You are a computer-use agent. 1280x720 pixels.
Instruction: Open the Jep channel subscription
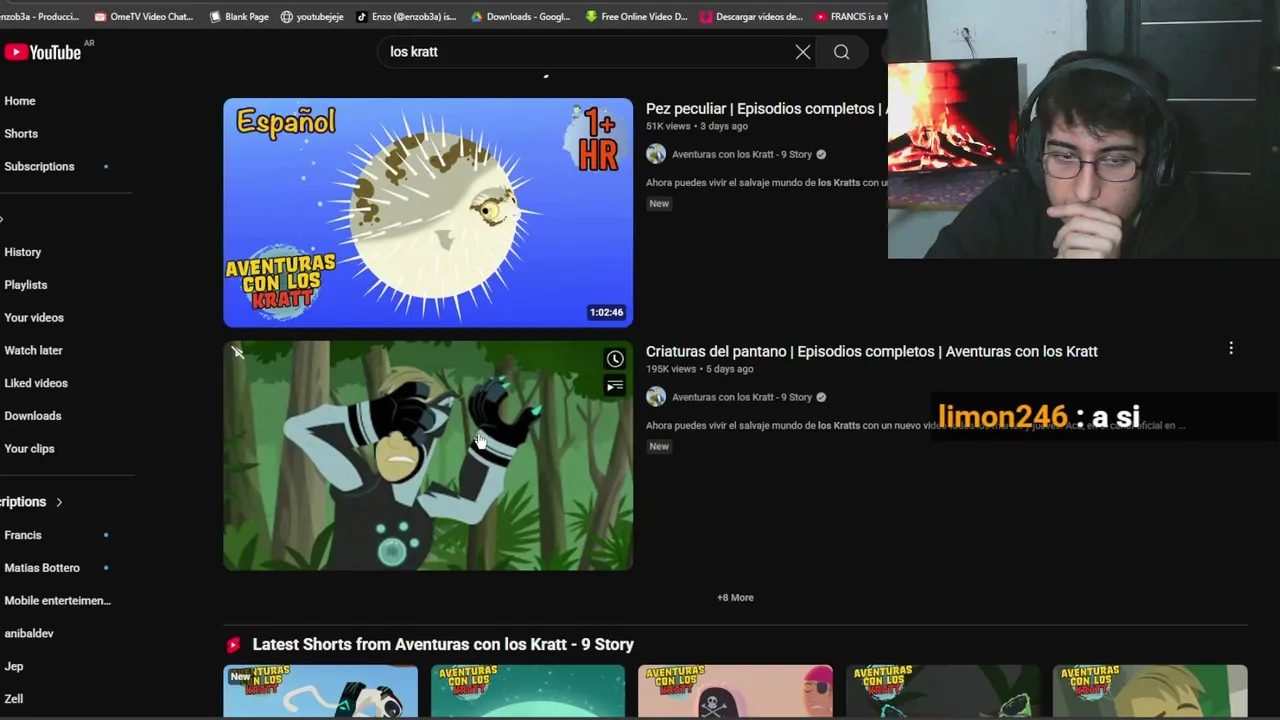(14, 667)
